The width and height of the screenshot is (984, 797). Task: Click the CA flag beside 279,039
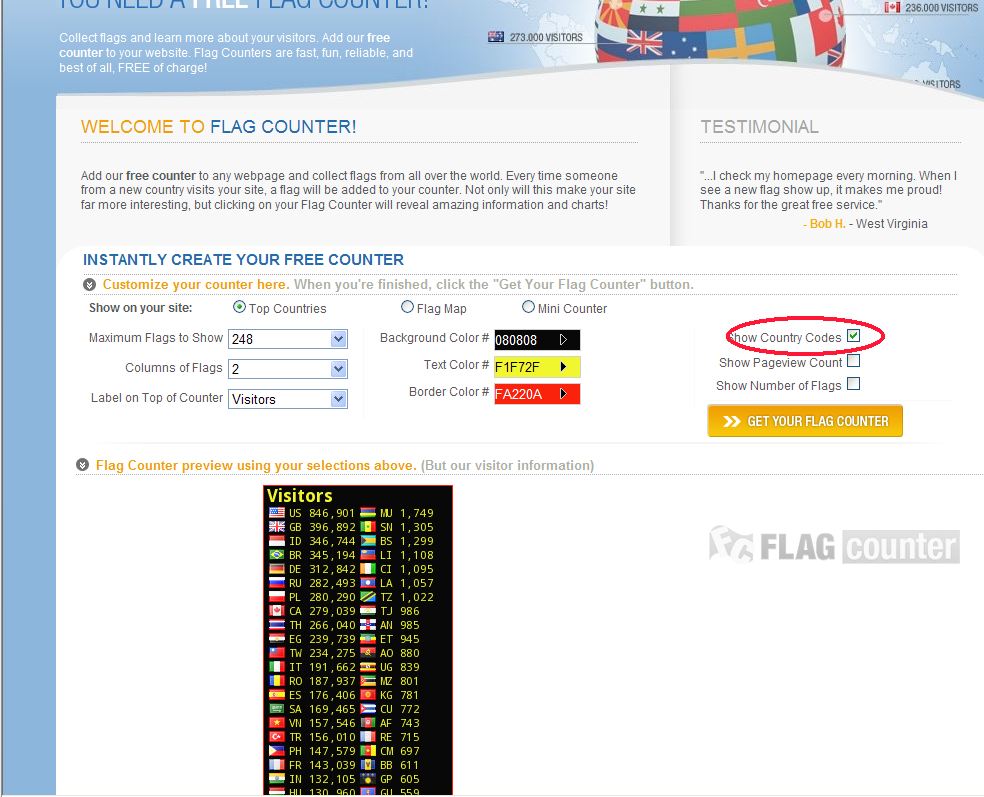[x=277, y=611]
